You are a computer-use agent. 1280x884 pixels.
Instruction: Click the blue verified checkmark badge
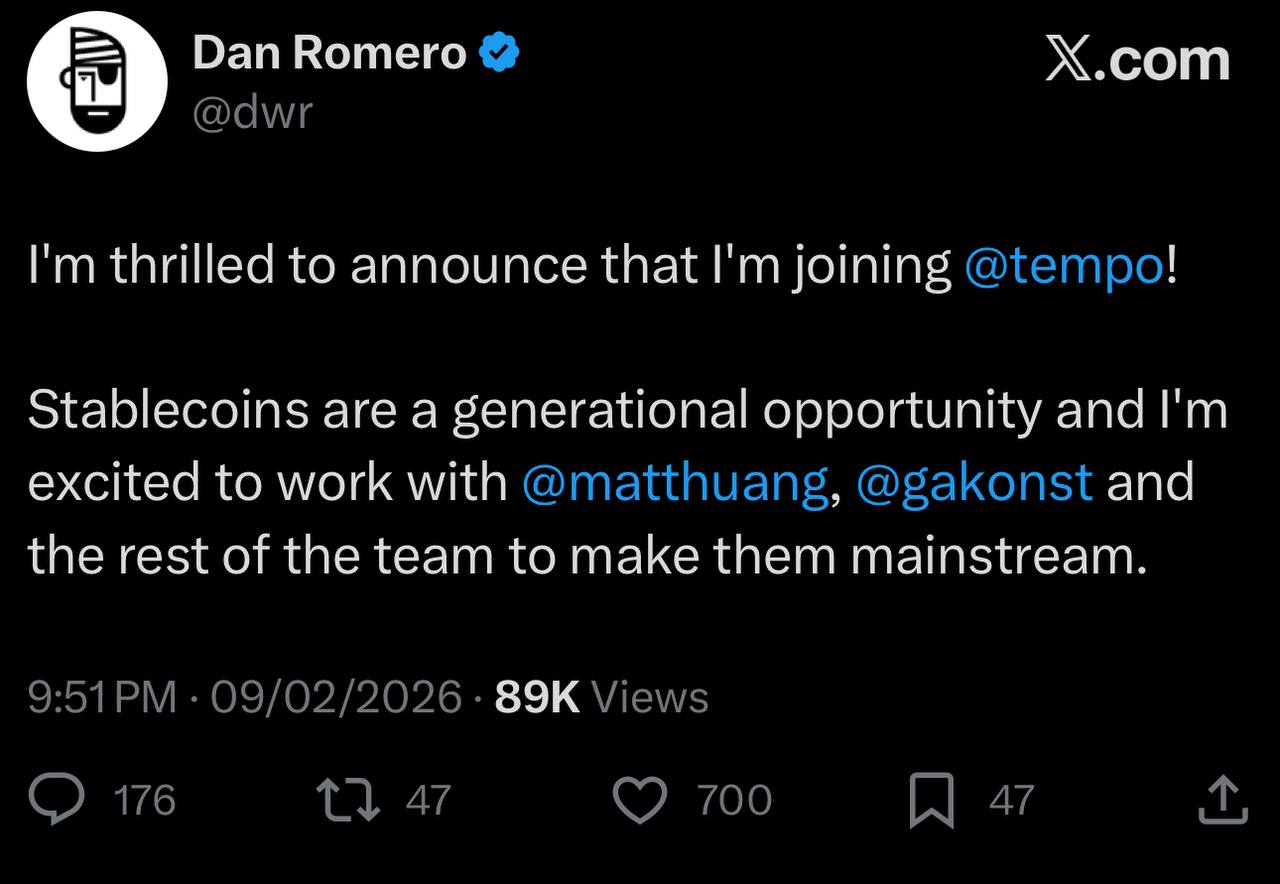(x=498, y=53)
